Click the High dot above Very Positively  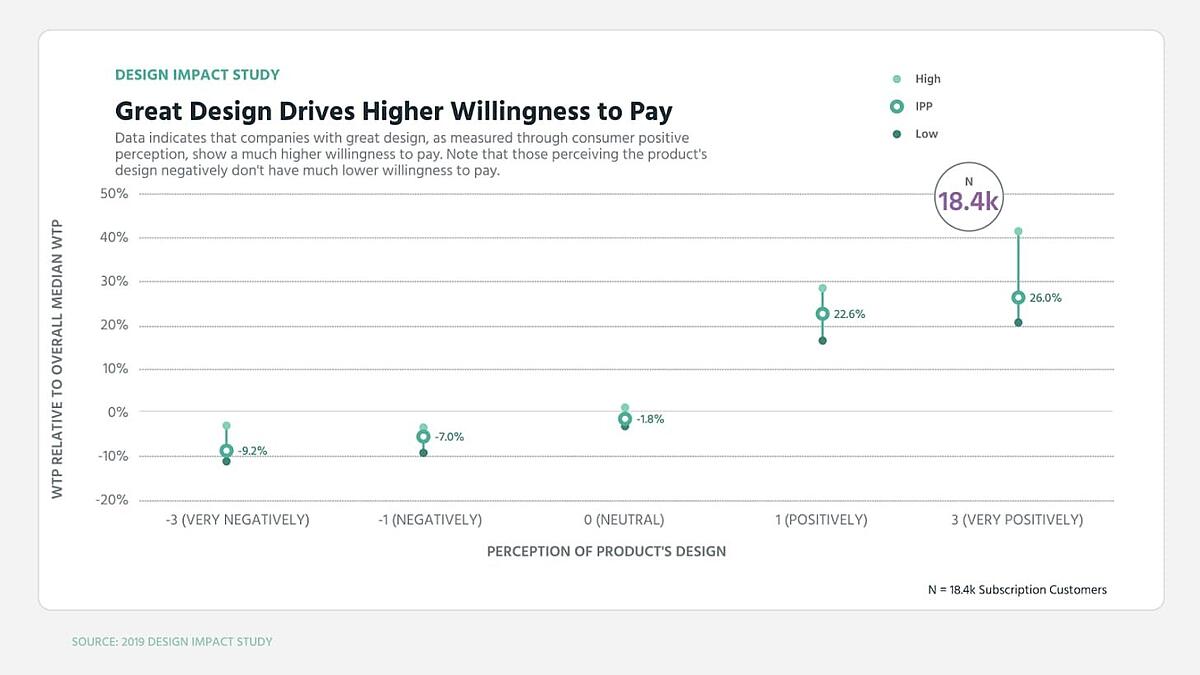click(x=1018, y=232)
